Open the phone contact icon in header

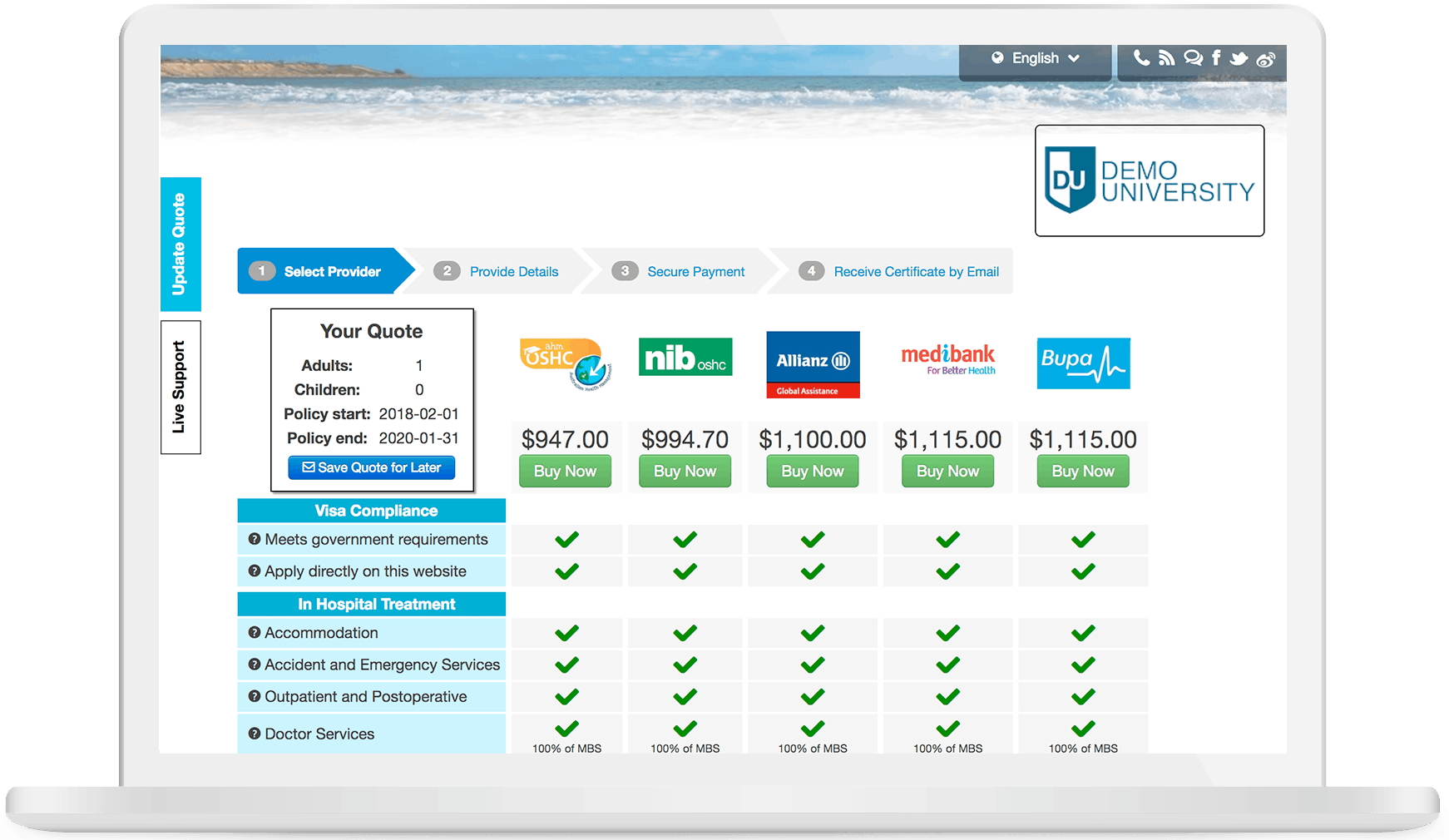(1142, 58)
